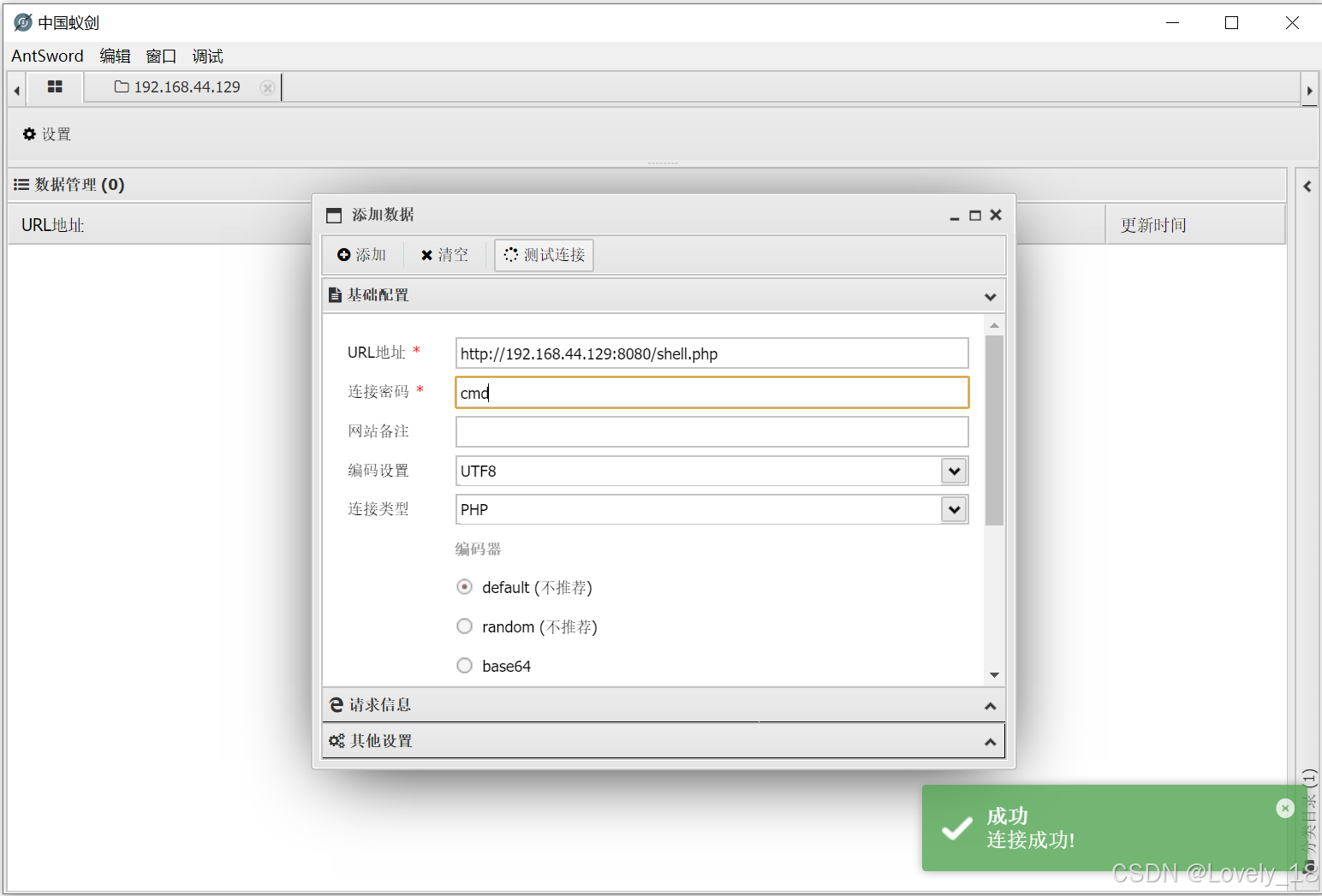This screenshot has height=896, width=1322.
Task: Click the 数据管理 (0) panel header
Action: pyautogui.click(x=646, y=185)
